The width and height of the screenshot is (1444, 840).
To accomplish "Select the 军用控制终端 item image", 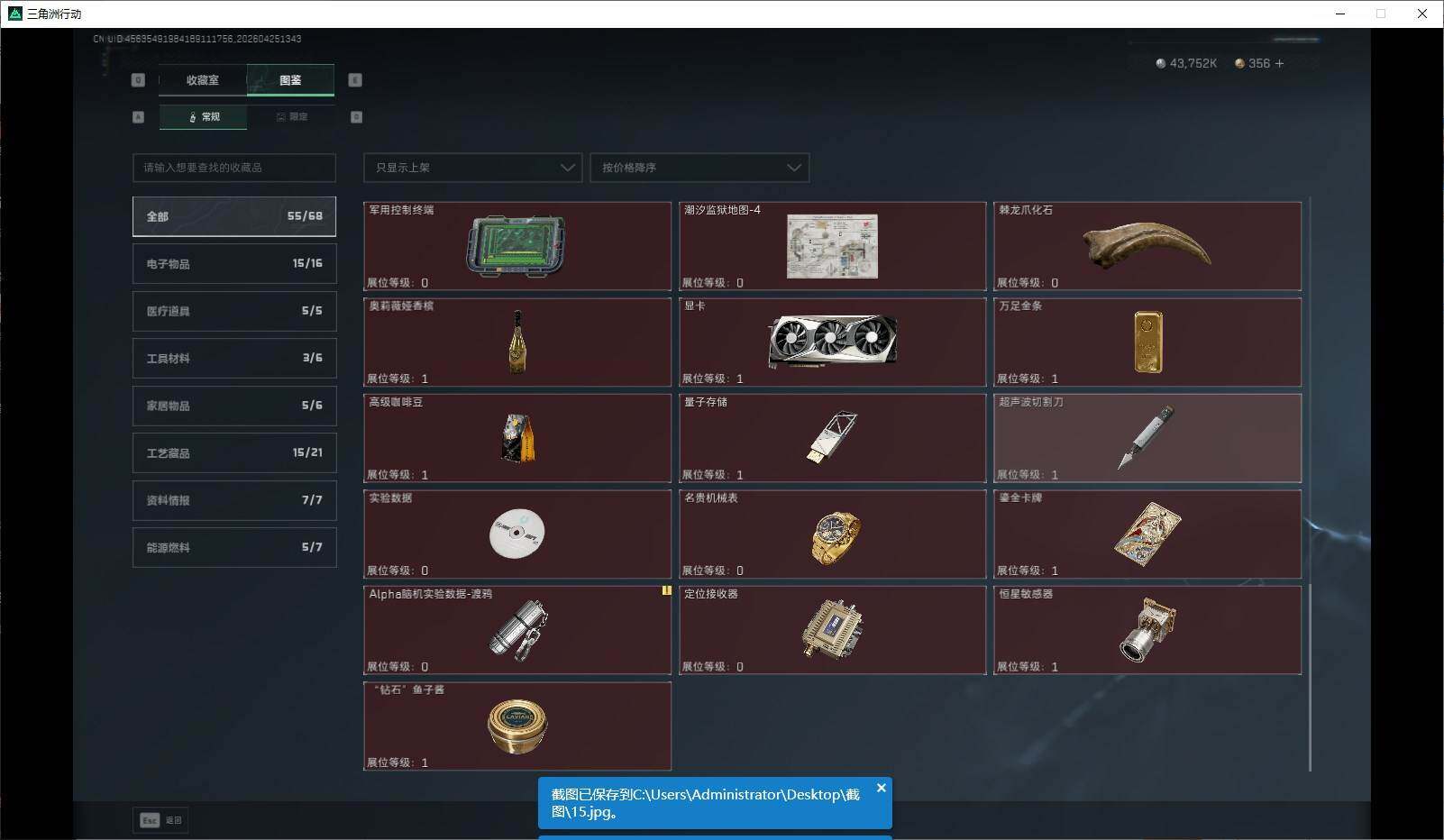I will click(516, 246).
